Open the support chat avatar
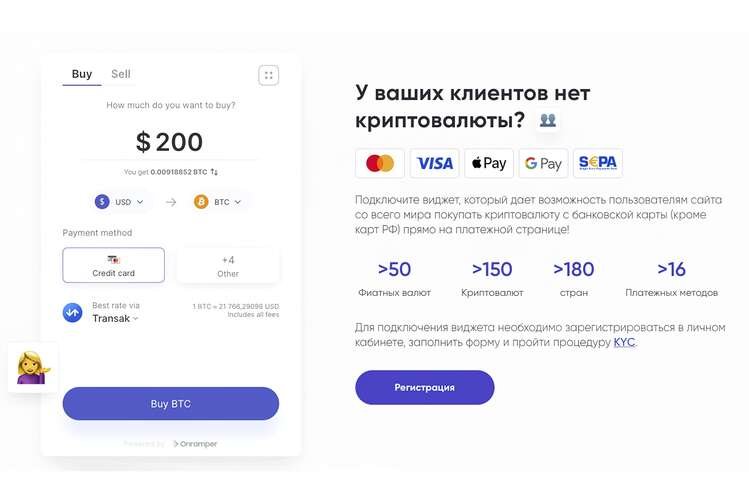 [x=33, y=368]
